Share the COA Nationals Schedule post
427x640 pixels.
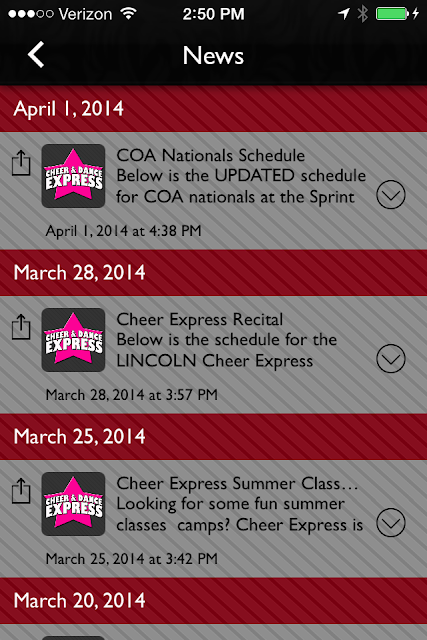tap(21, 163)
